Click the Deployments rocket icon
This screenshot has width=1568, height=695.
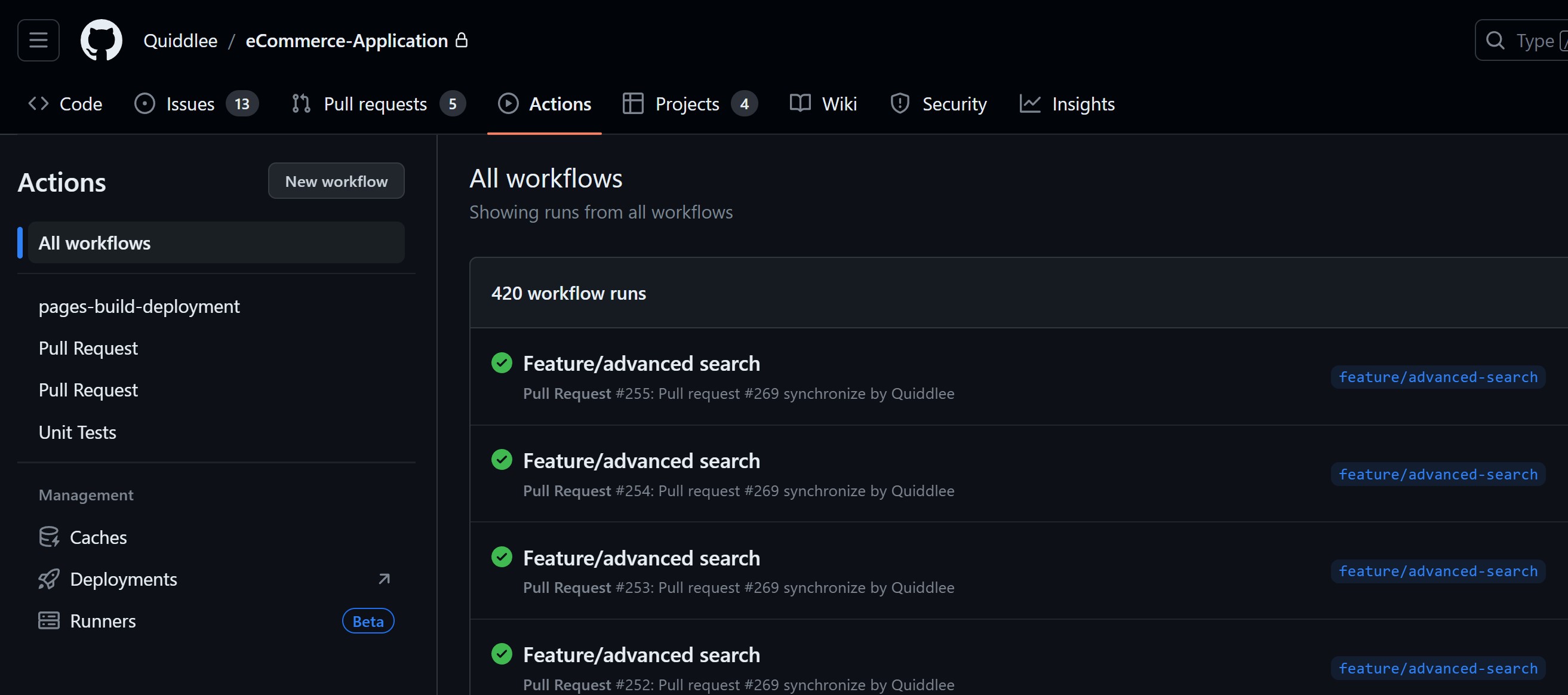coord(49,579)
